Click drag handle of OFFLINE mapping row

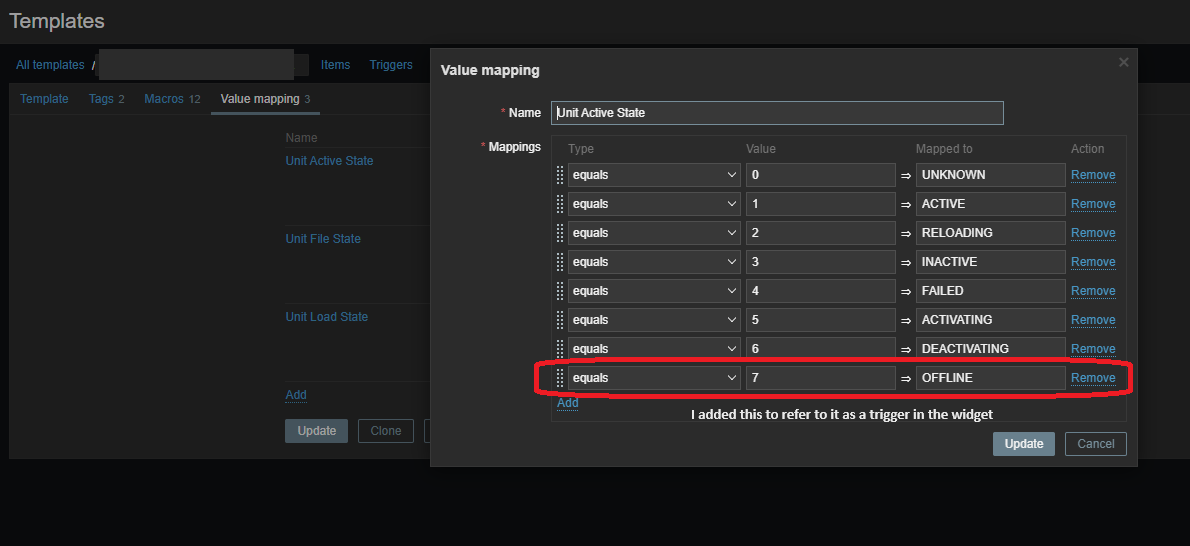coord(560,378)
